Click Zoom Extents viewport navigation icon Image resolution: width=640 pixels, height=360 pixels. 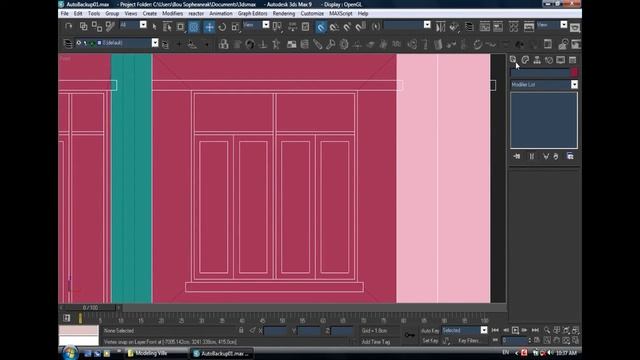pos(567,330)
